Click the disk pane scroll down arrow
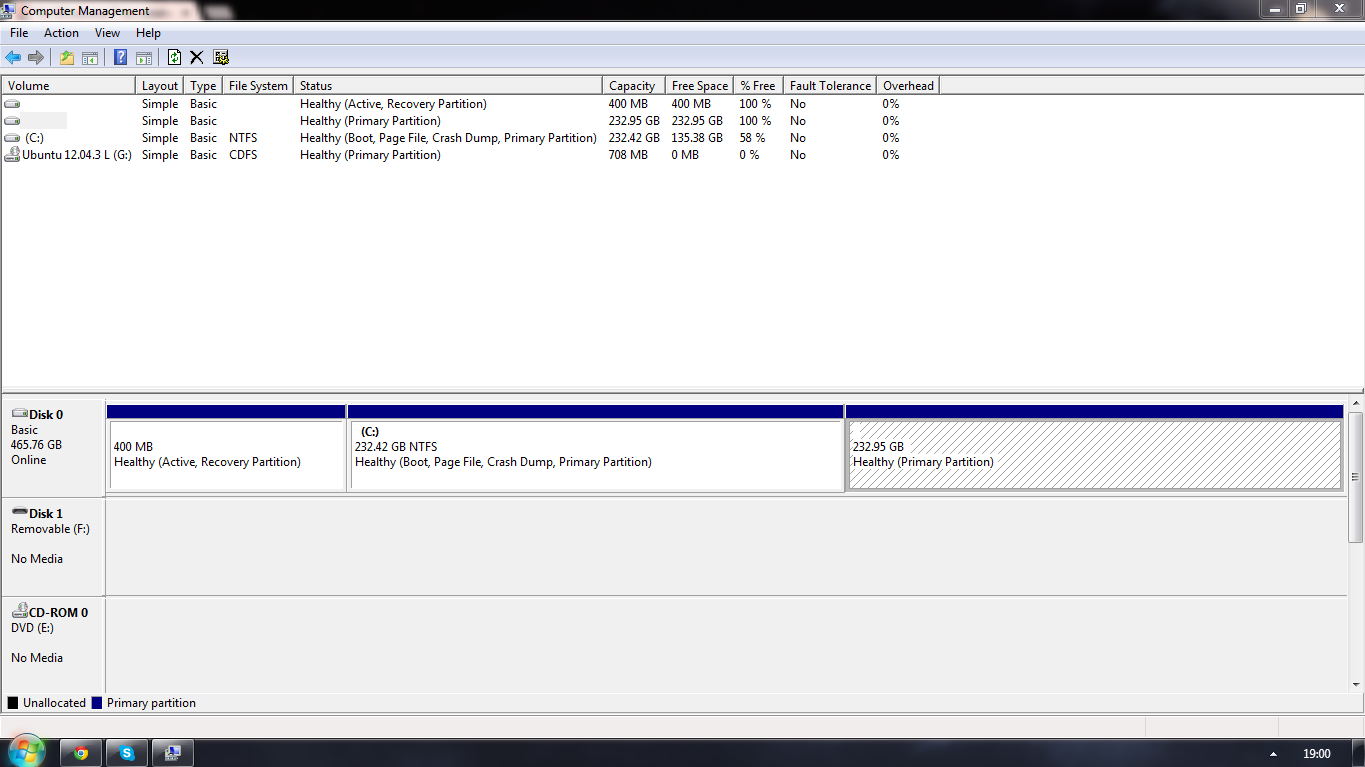The image size is (1365, 767). [1356, 684]
